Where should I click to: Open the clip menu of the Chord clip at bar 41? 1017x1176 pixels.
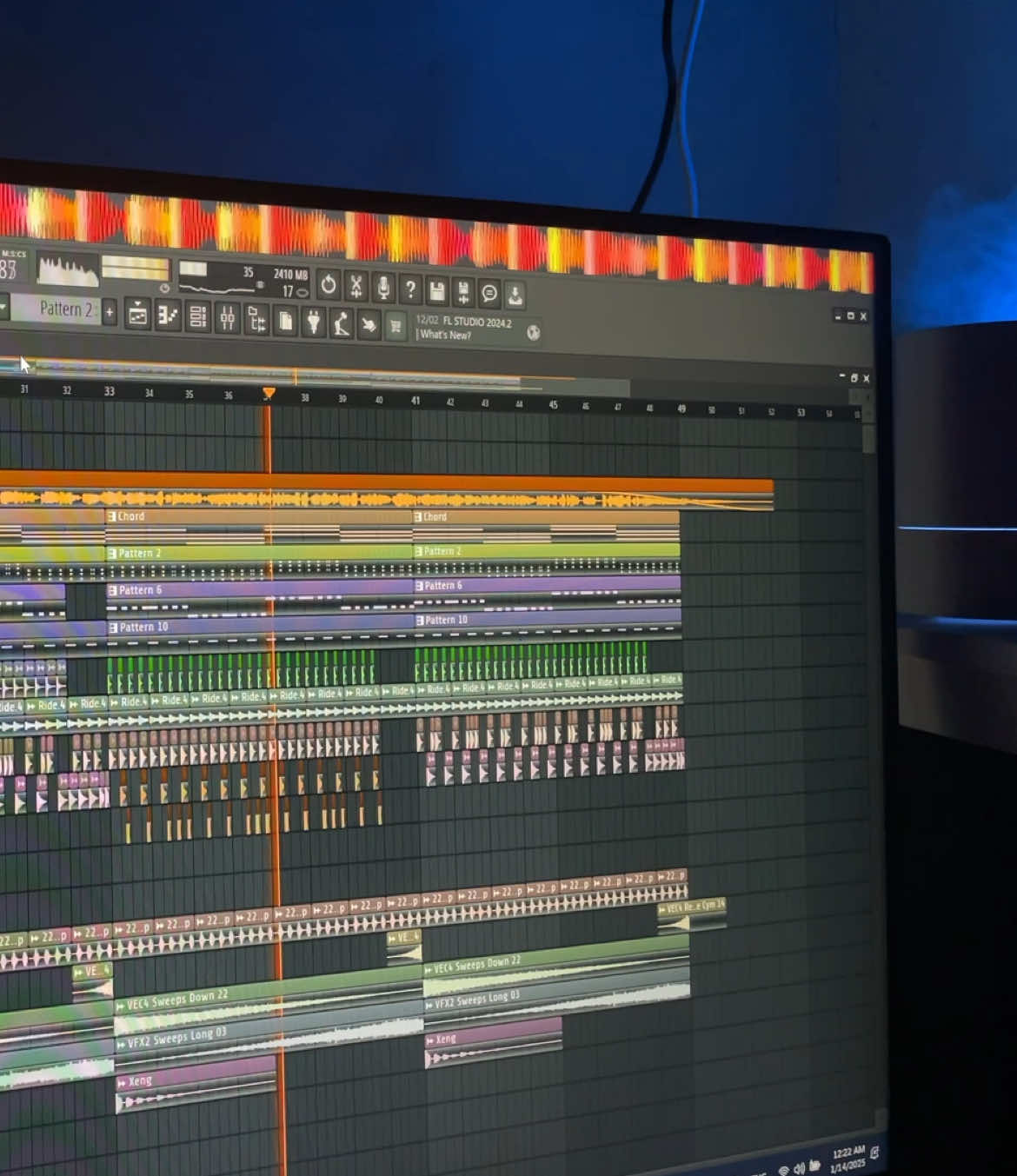418,517
